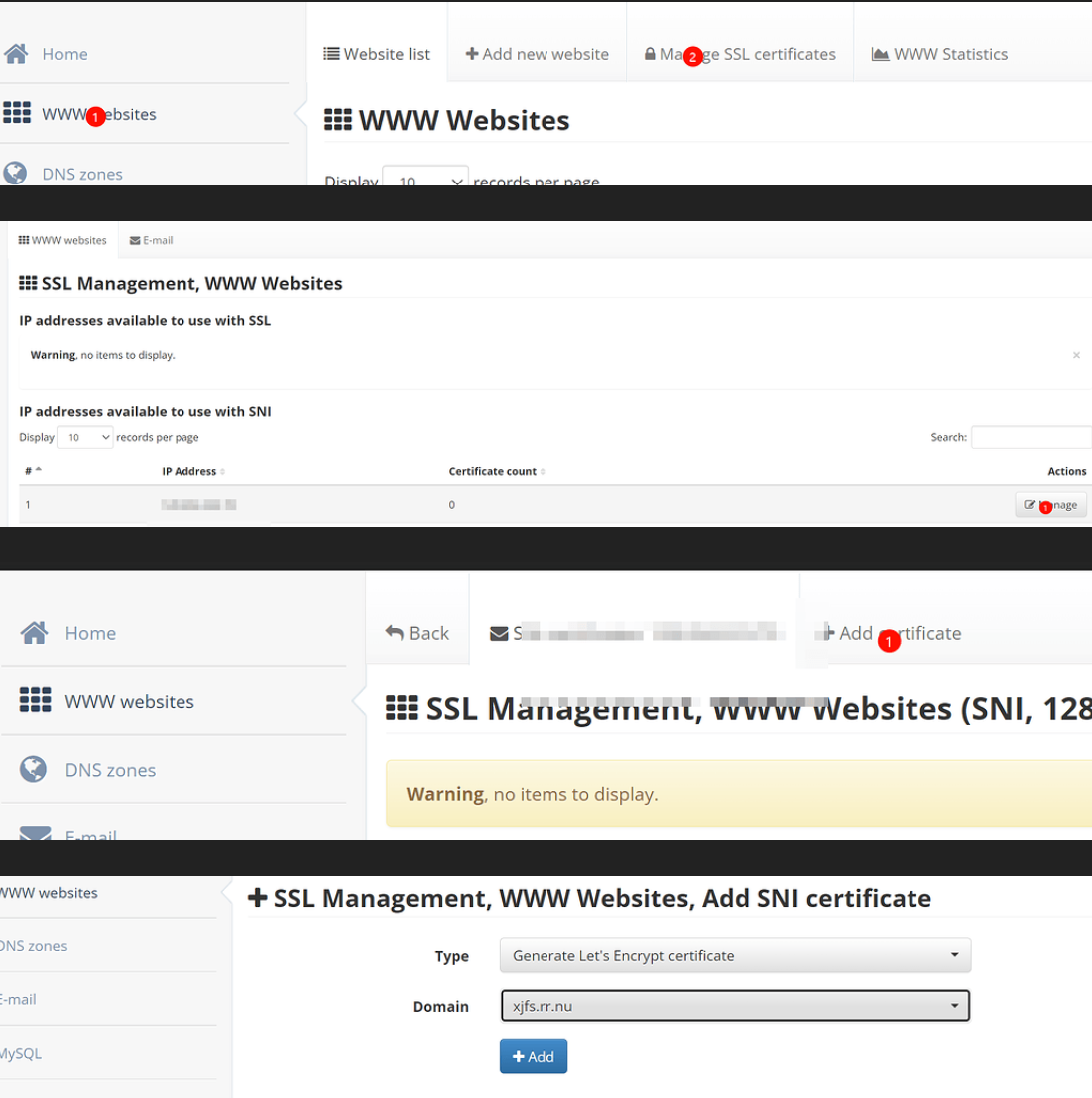
Task: Select the blurred tab next to Back
Action: pos(633,633)
